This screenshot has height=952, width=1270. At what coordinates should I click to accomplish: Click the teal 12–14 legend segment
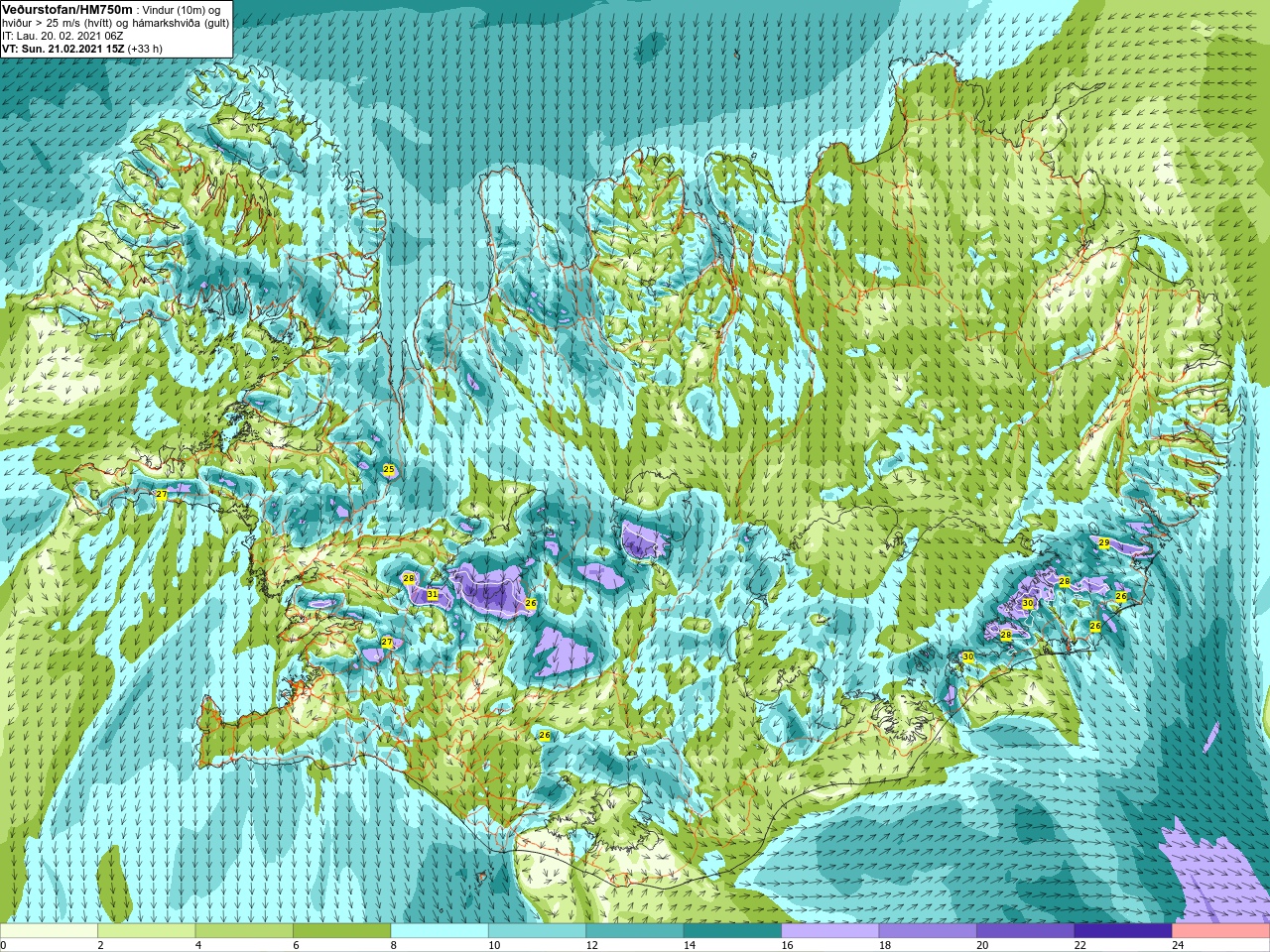click(x=635, y=931)
